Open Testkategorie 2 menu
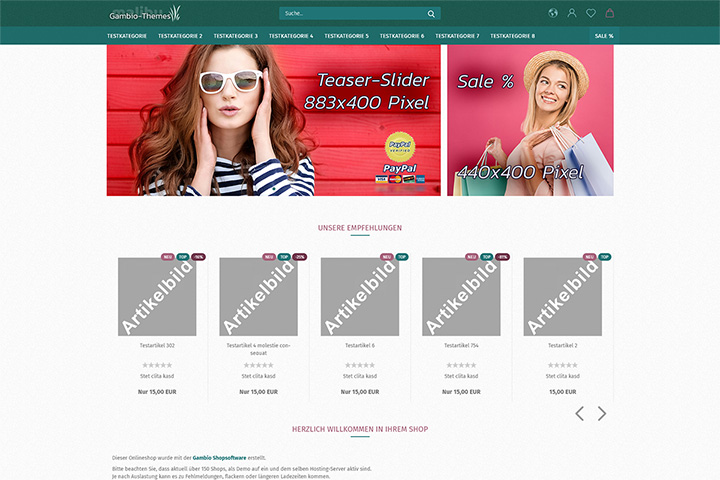 (x=180, y=36)
